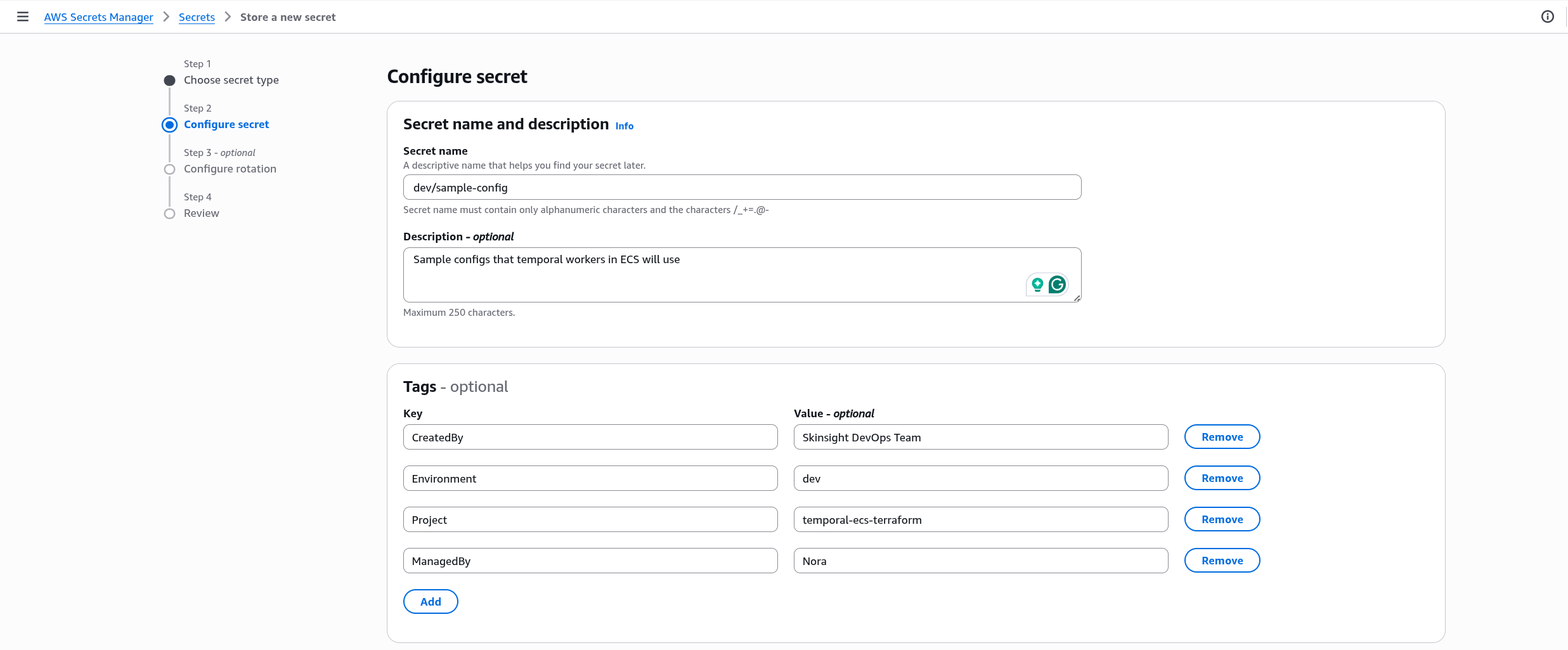Add a new tag row
This screenshot has width=1568, height=650.
(x=430, y=601)
